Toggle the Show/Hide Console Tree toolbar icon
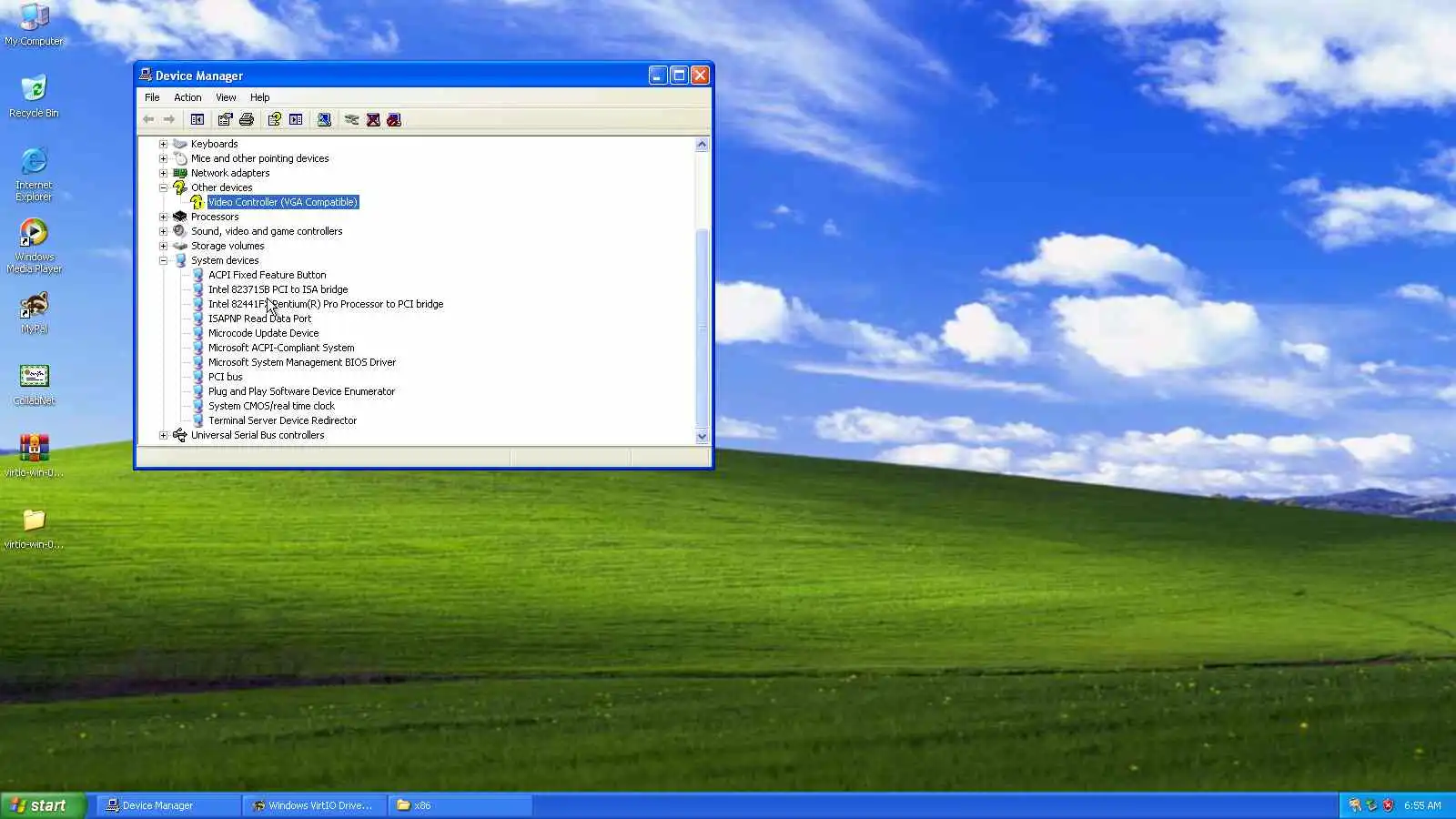This screenshot has height=819, width=1456. [x=197, y=119]
